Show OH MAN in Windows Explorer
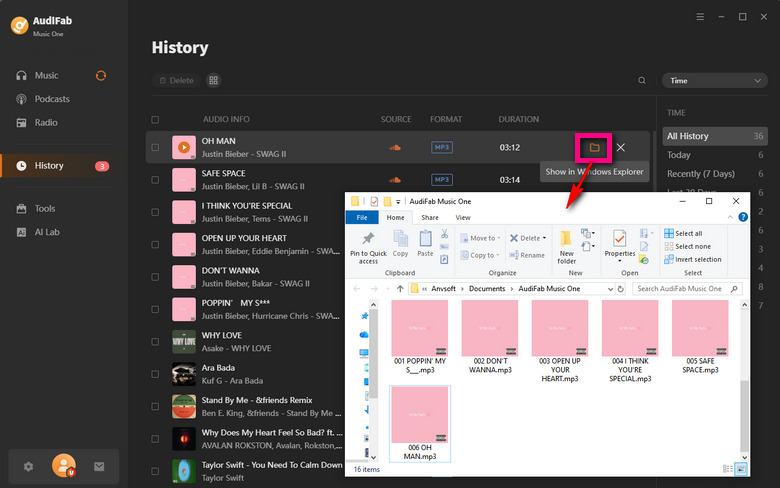This screenshot has width=780, height=488. [x=594, y=148]
